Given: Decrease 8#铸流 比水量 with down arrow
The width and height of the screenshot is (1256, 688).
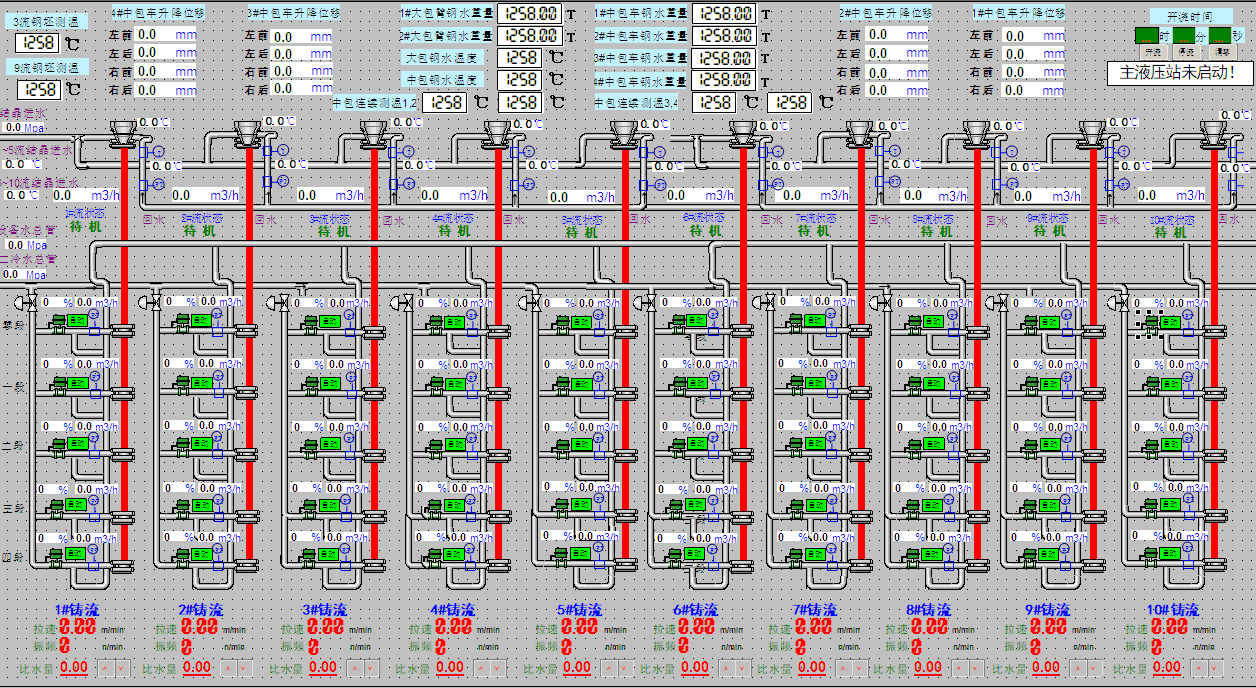Looking at the screenshot, I should pyautogui.click(x=978, y=667).
